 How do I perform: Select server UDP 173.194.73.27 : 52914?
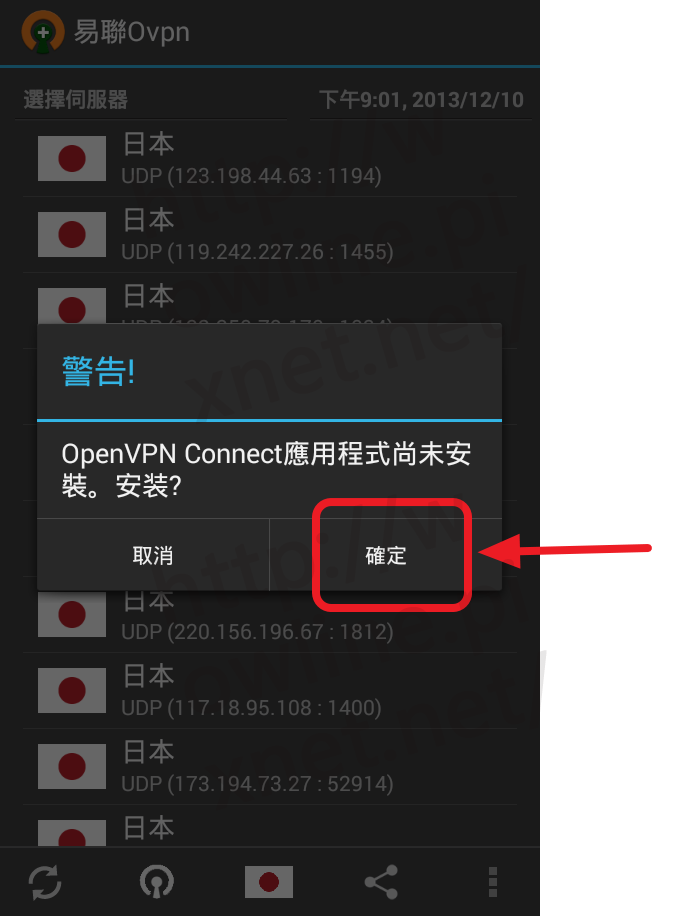[270, 766]
